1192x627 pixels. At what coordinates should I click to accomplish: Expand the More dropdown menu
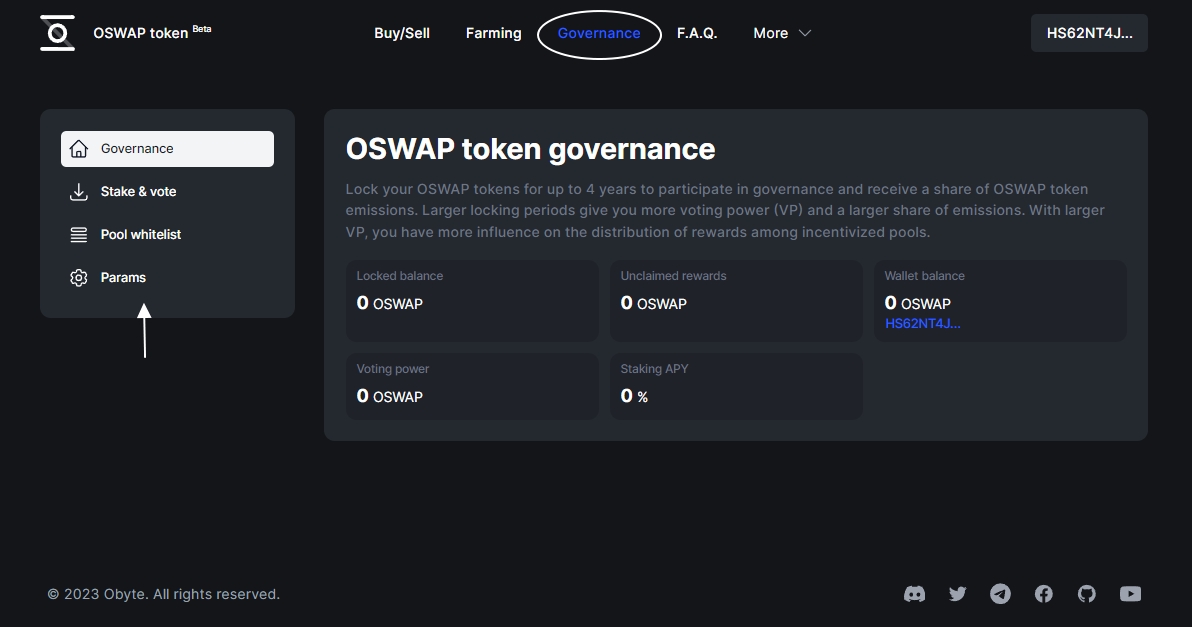(781, 33)
